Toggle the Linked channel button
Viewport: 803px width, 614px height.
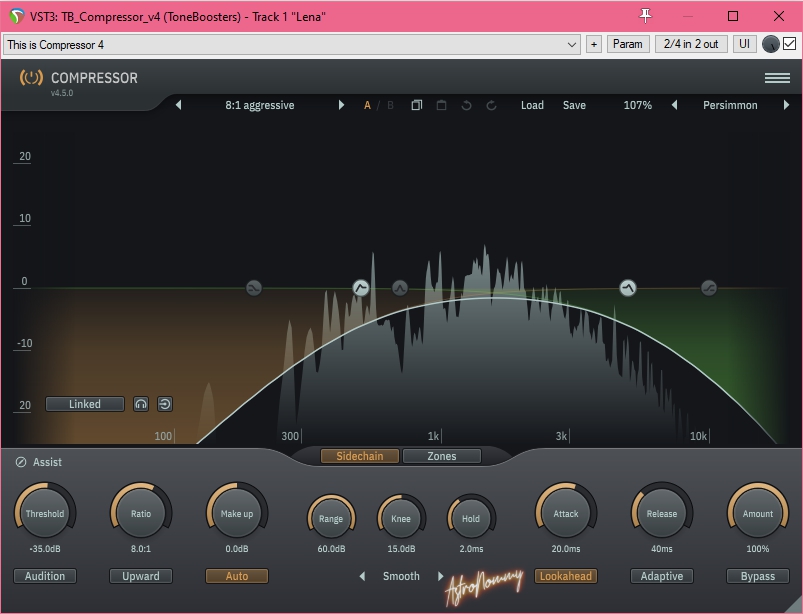pos(85,404)
